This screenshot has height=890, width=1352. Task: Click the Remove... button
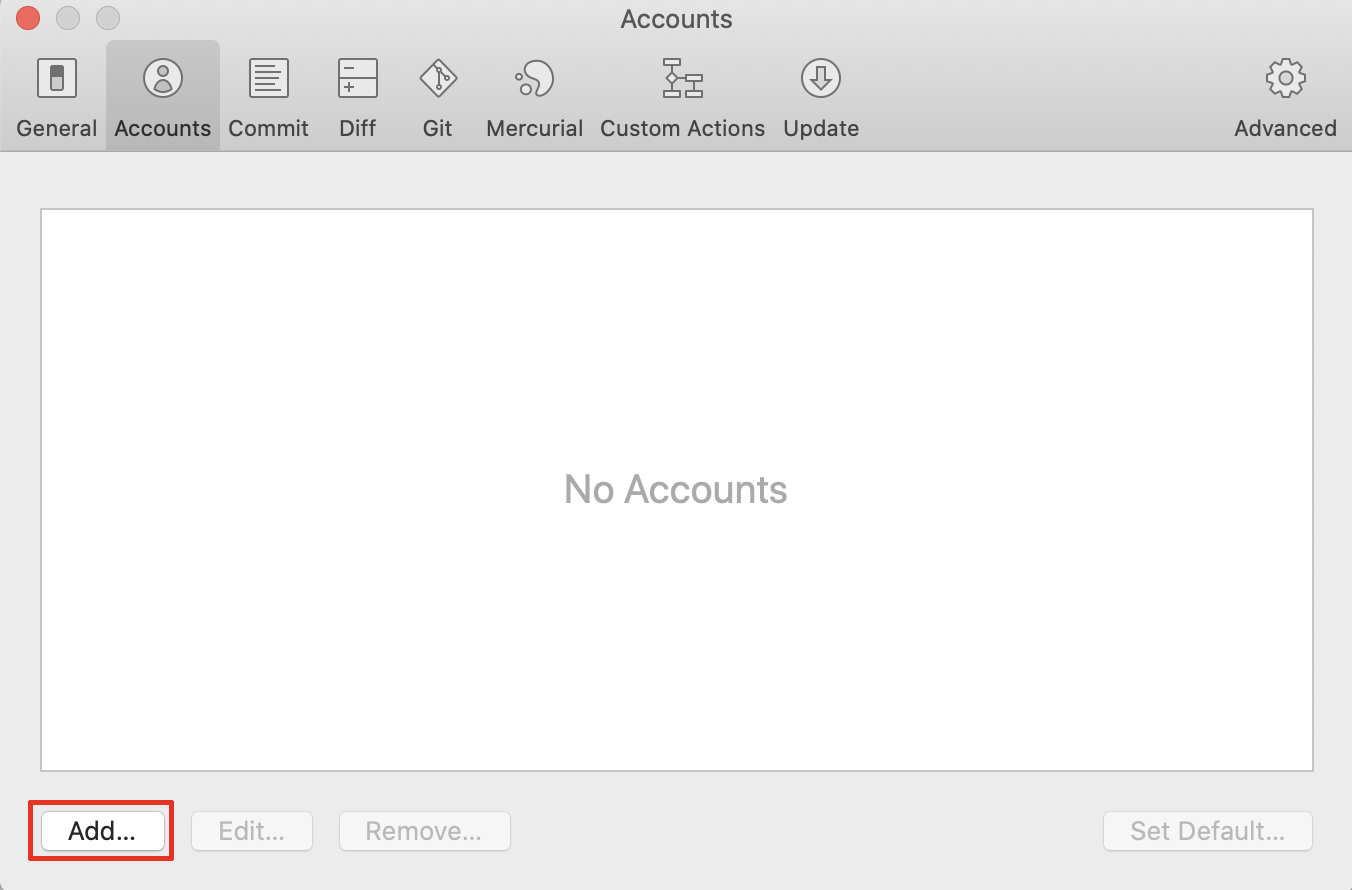pyautogui.click(x=425, y=831)
